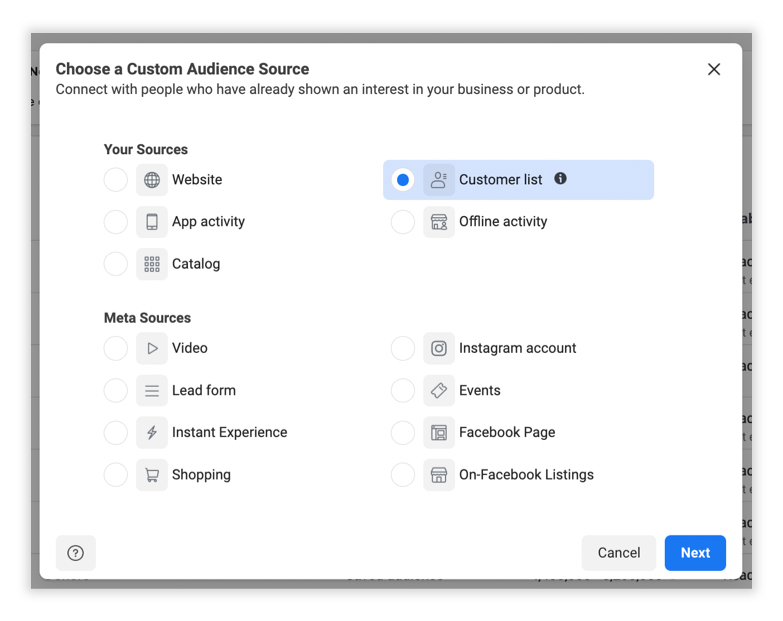783x621 pixels.
Task: Click the Catalog grid icon
Action: (152, 264)
